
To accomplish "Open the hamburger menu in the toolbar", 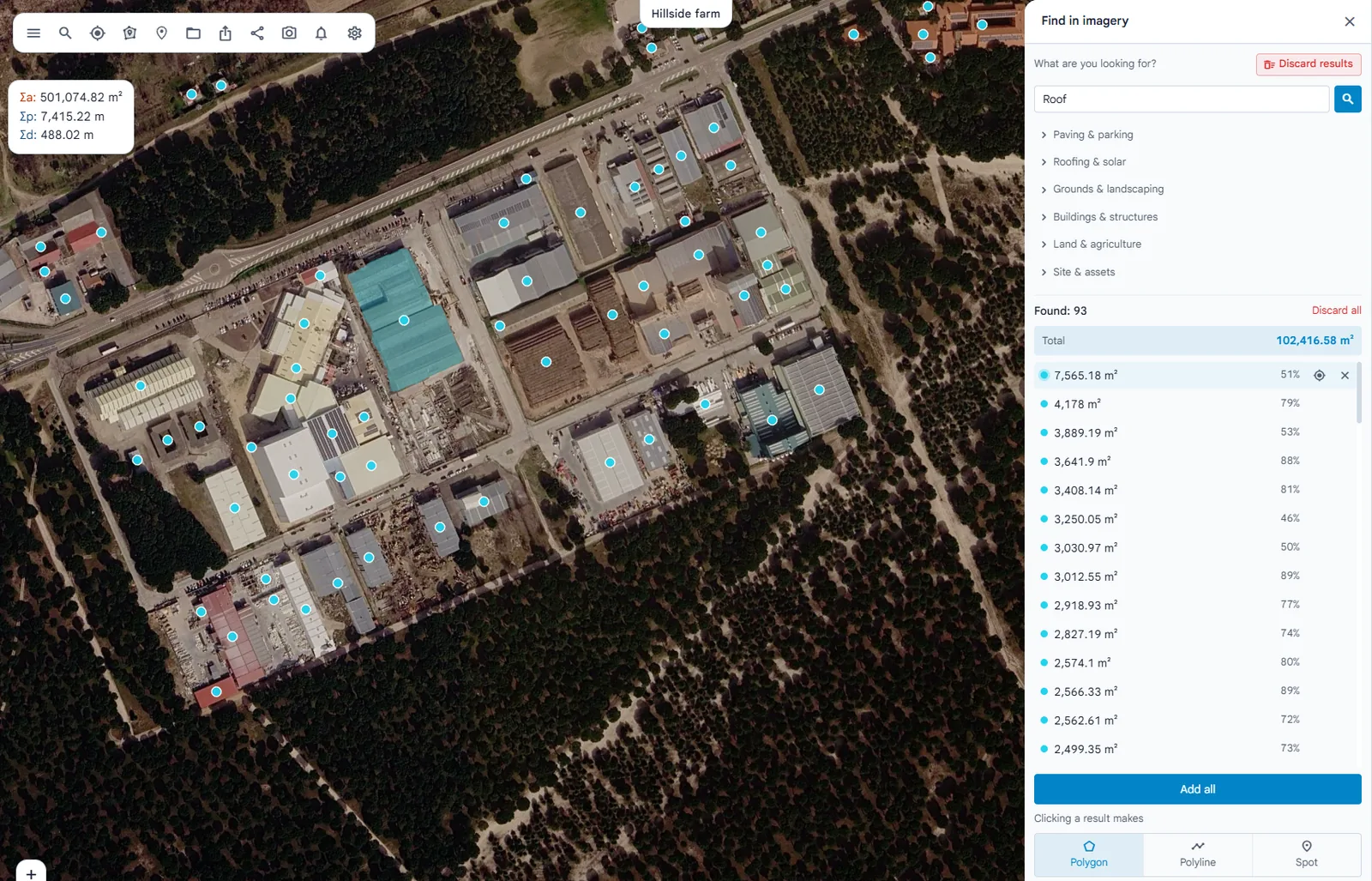I will tap(33, 33).
